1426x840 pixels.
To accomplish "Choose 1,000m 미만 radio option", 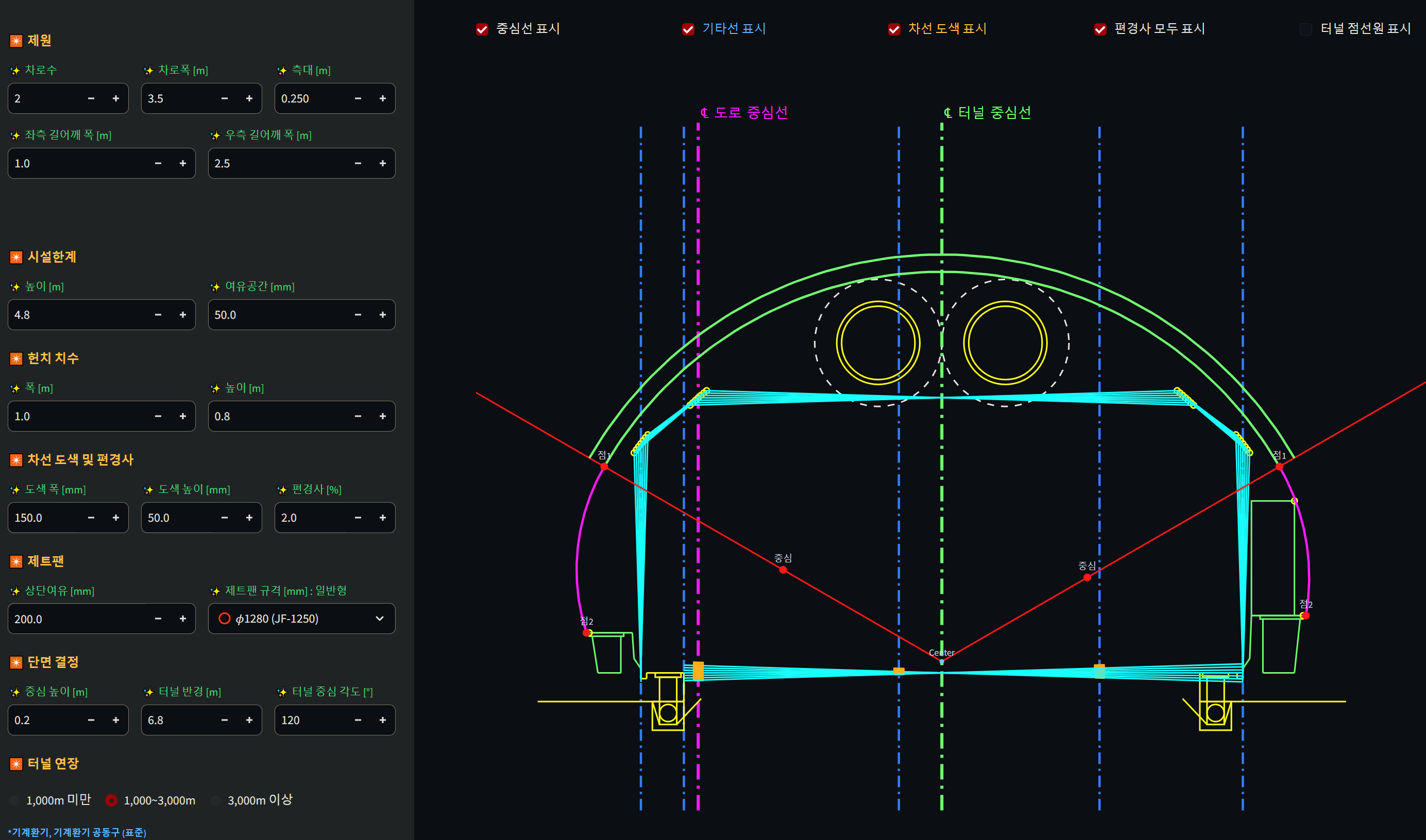I will (15, 800).
